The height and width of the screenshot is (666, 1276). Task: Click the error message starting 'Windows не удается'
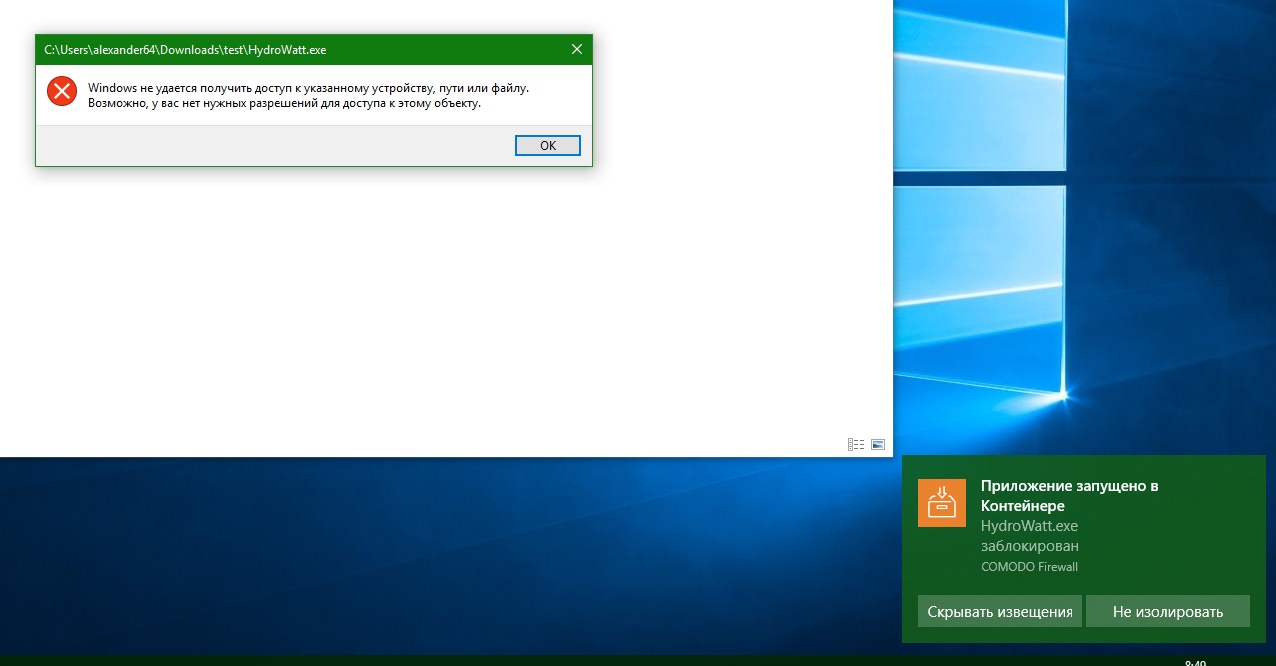point(308,88)
